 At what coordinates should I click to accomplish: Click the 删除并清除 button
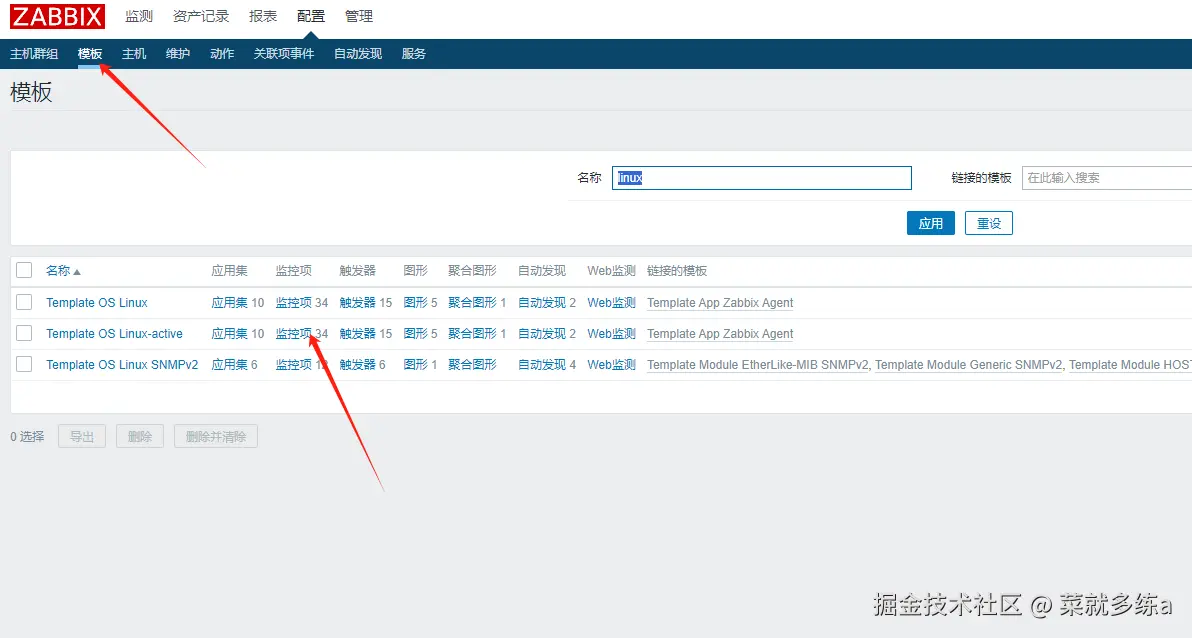tap(216, 436)
